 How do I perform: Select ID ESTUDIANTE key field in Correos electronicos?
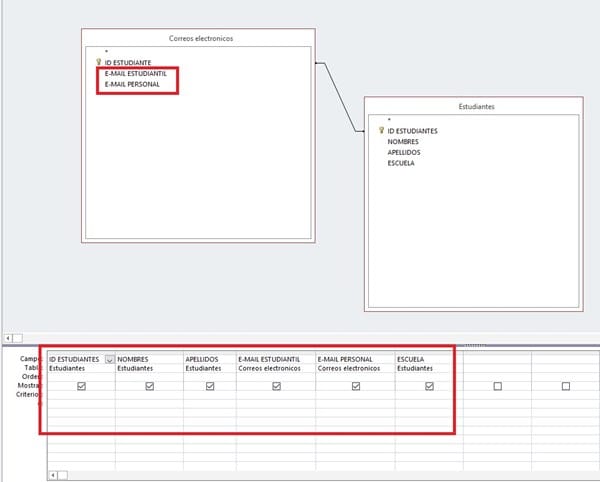pos(128,62)
